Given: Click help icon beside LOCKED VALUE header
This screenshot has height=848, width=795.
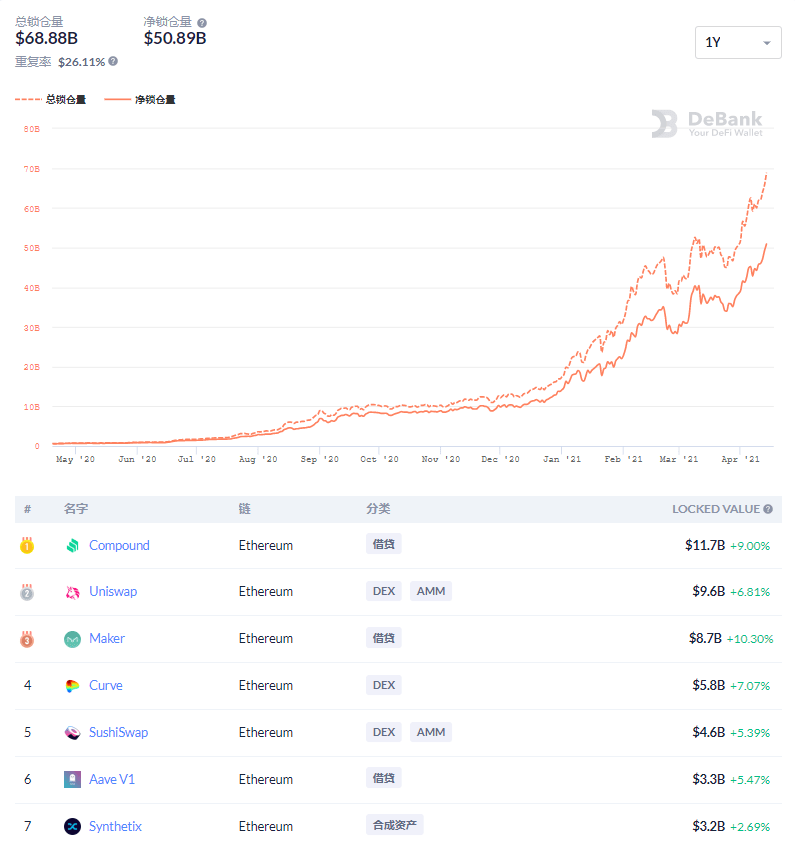Looking at the screenshot, I should point(768,509).
